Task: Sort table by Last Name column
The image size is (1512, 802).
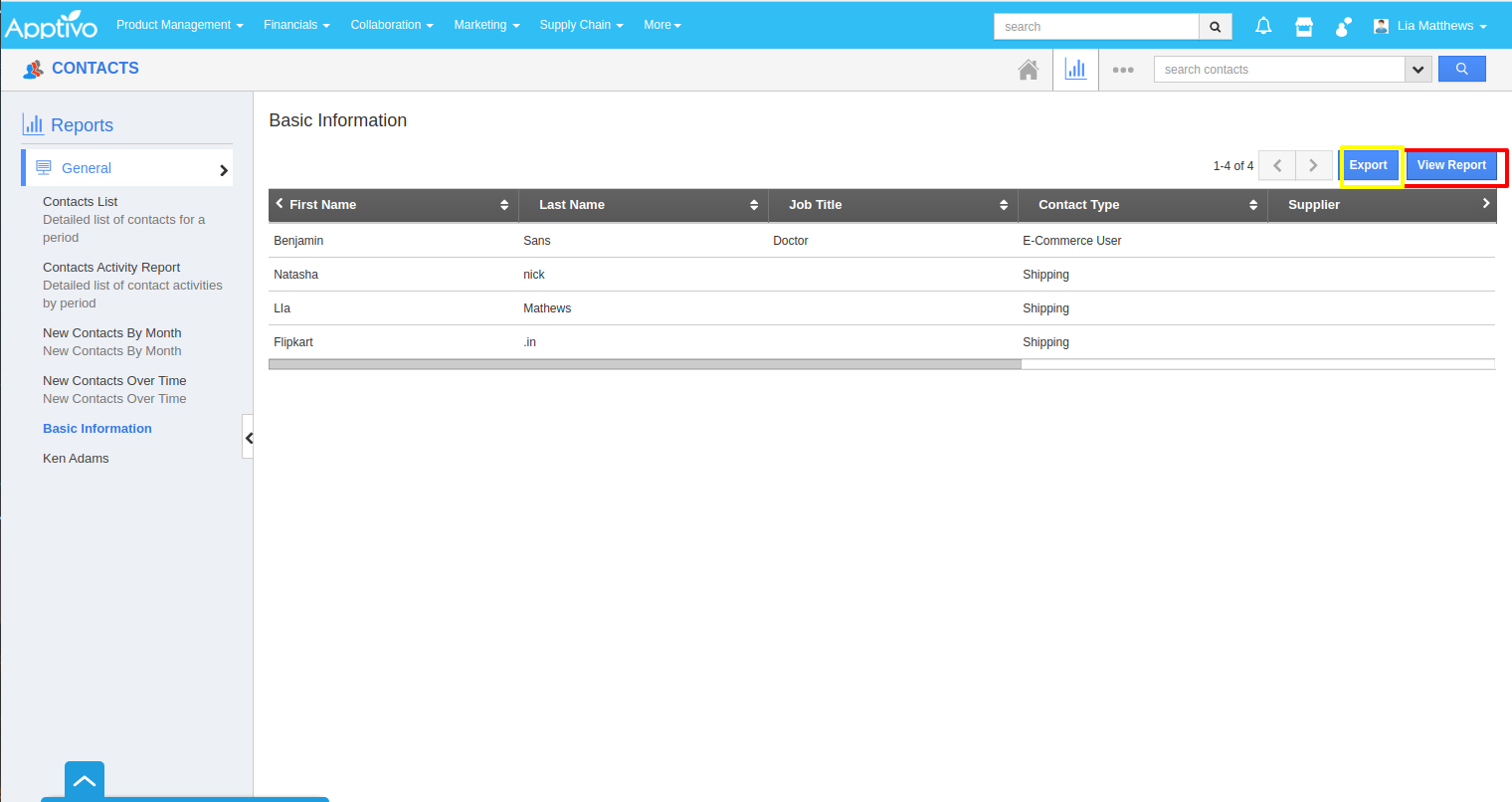Action: pos(754,205)
